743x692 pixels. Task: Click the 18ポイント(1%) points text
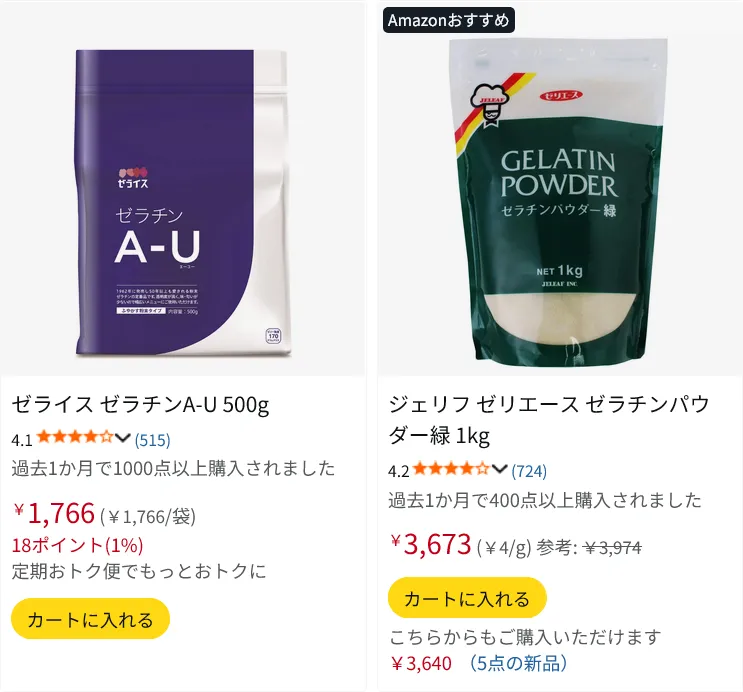[x=77, y=546]
